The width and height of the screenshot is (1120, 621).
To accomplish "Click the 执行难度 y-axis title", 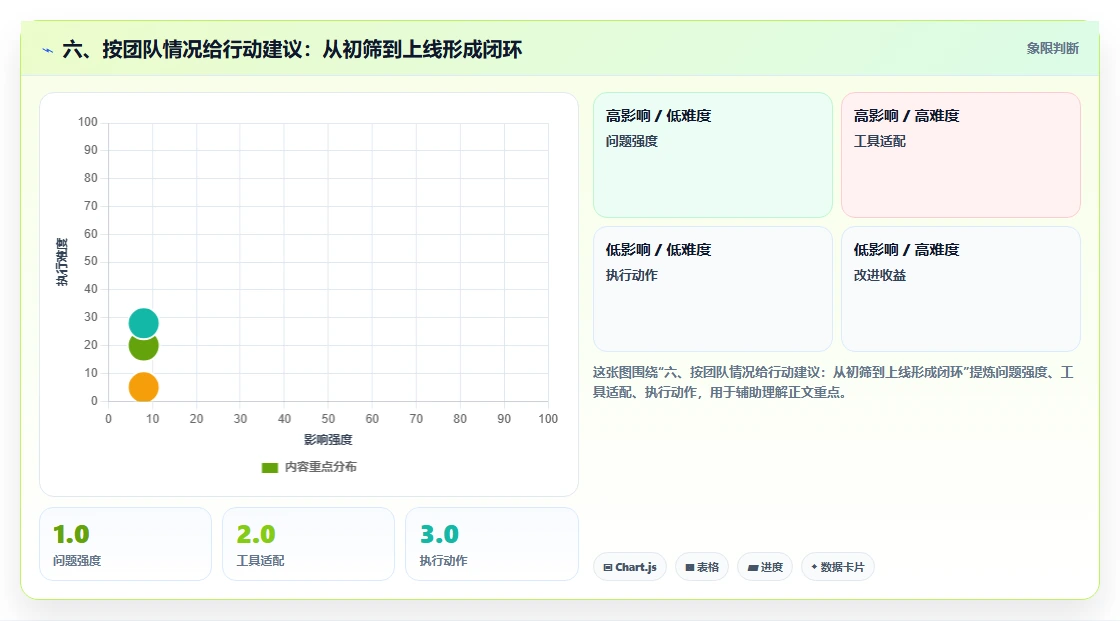I will tap(62, 262).
